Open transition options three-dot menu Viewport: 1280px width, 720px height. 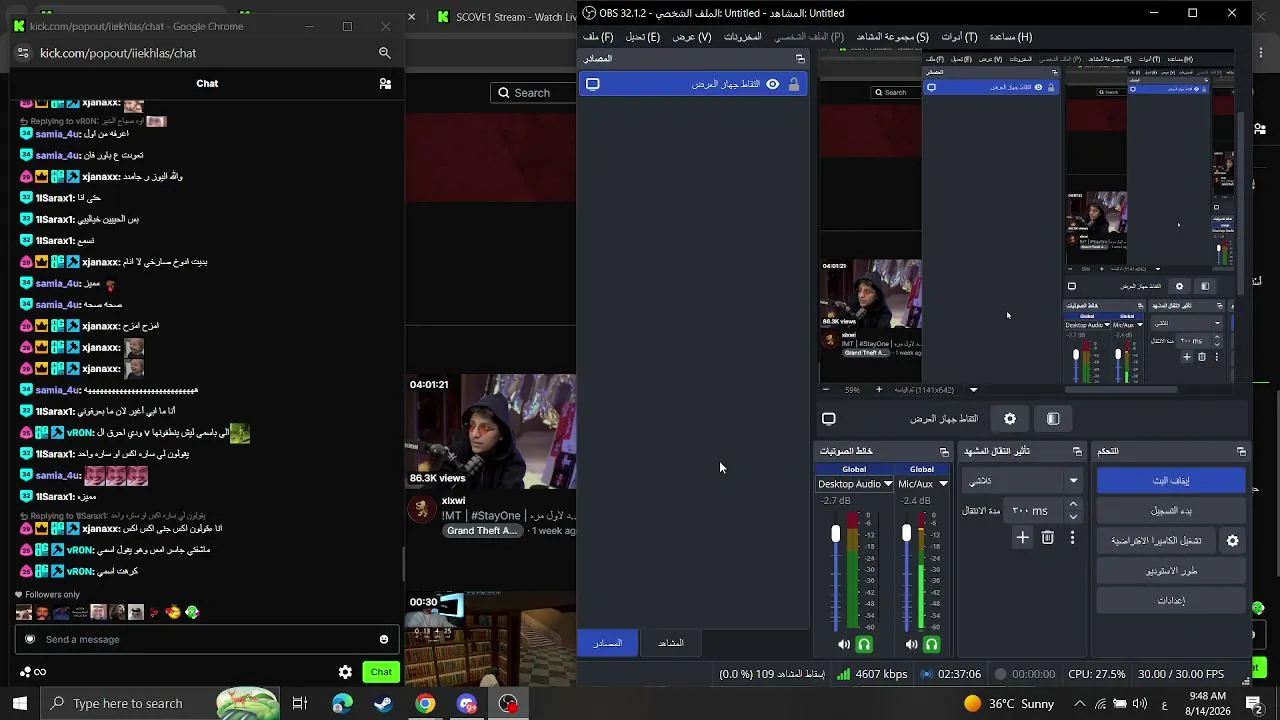[1072, 538]
